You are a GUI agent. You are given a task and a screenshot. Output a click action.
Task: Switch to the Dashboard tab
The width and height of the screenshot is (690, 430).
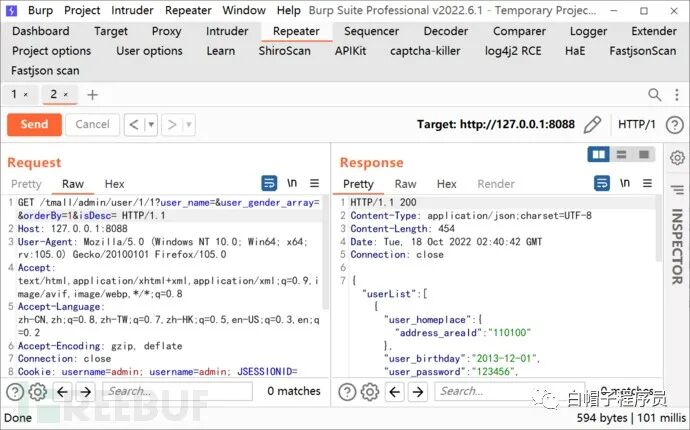[40, 31]
